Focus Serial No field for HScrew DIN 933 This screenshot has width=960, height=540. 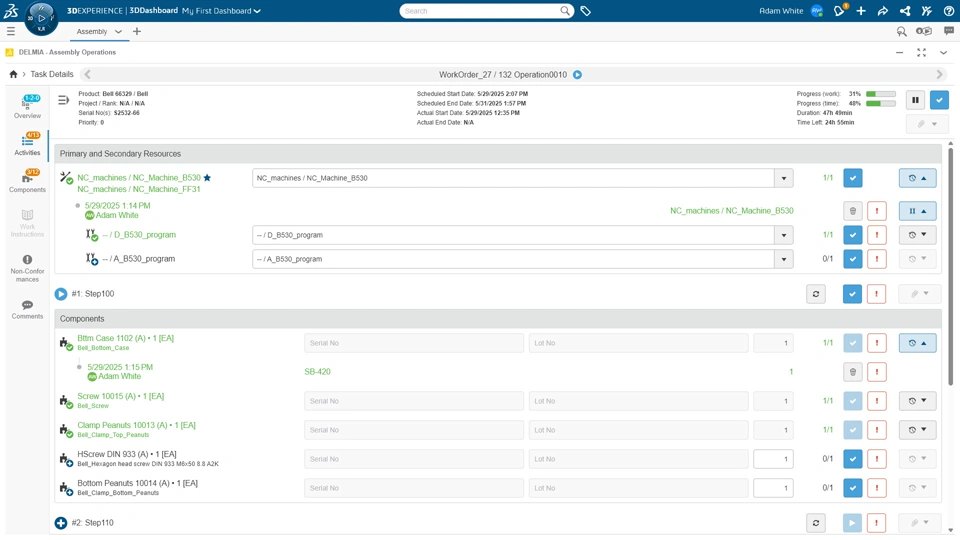click(x=414, y=459)
